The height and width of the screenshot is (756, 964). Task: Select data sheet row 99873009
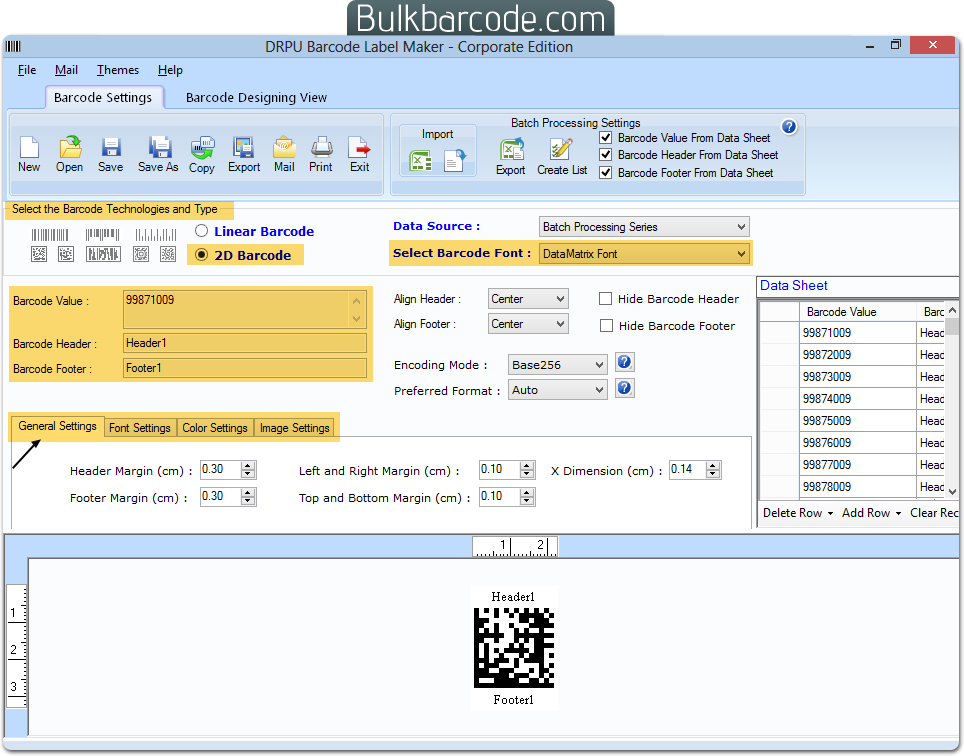click(858, 377)
